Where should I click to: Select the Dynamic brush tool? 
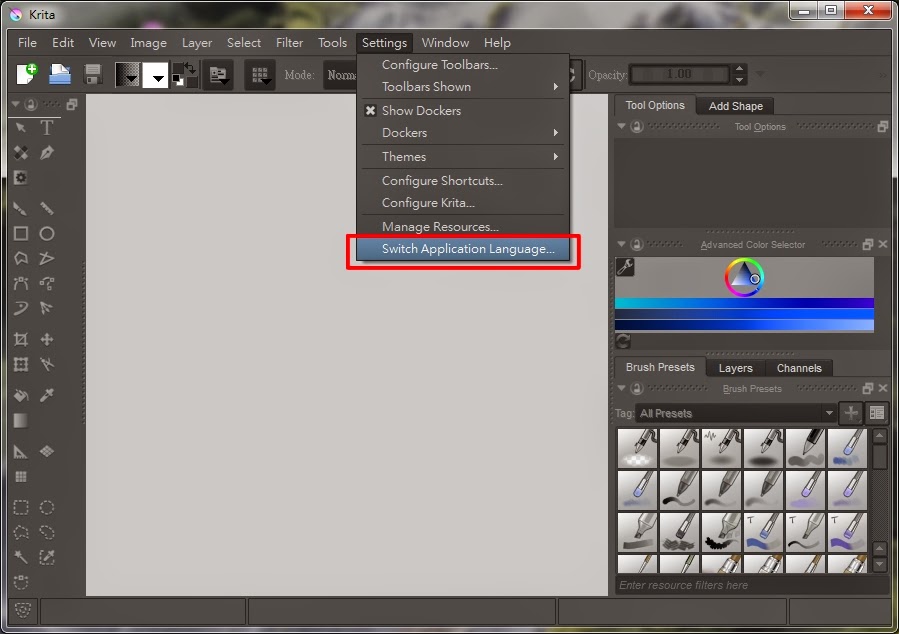point(21,308)
